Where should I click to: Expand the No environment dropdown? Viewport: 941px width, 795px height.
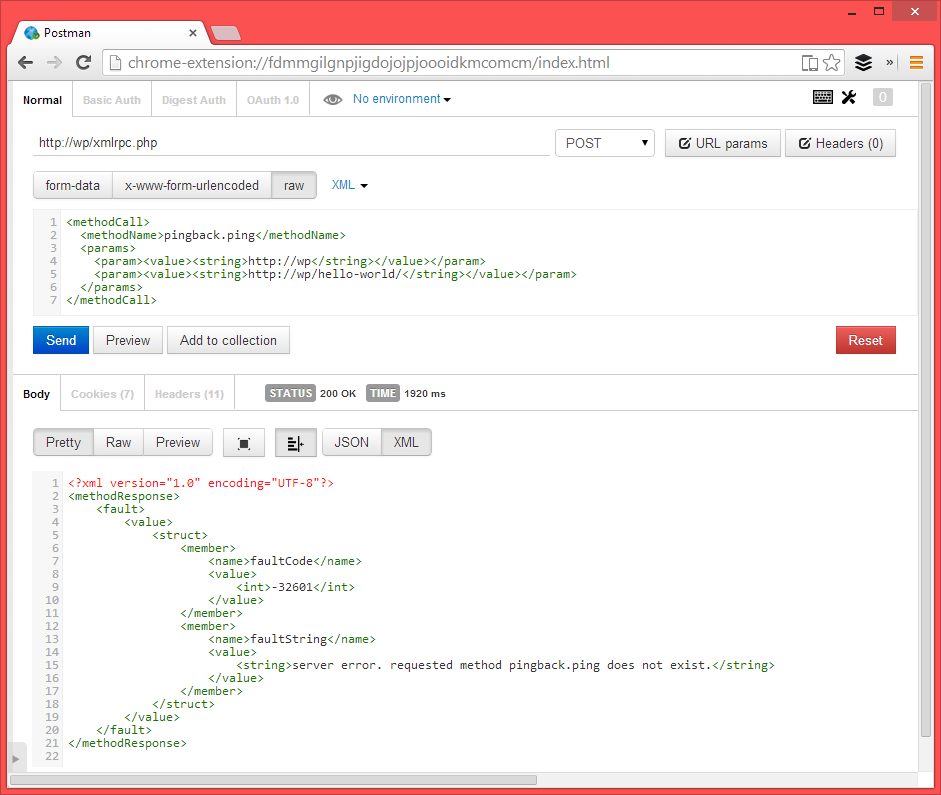click(x=401, y=99)
